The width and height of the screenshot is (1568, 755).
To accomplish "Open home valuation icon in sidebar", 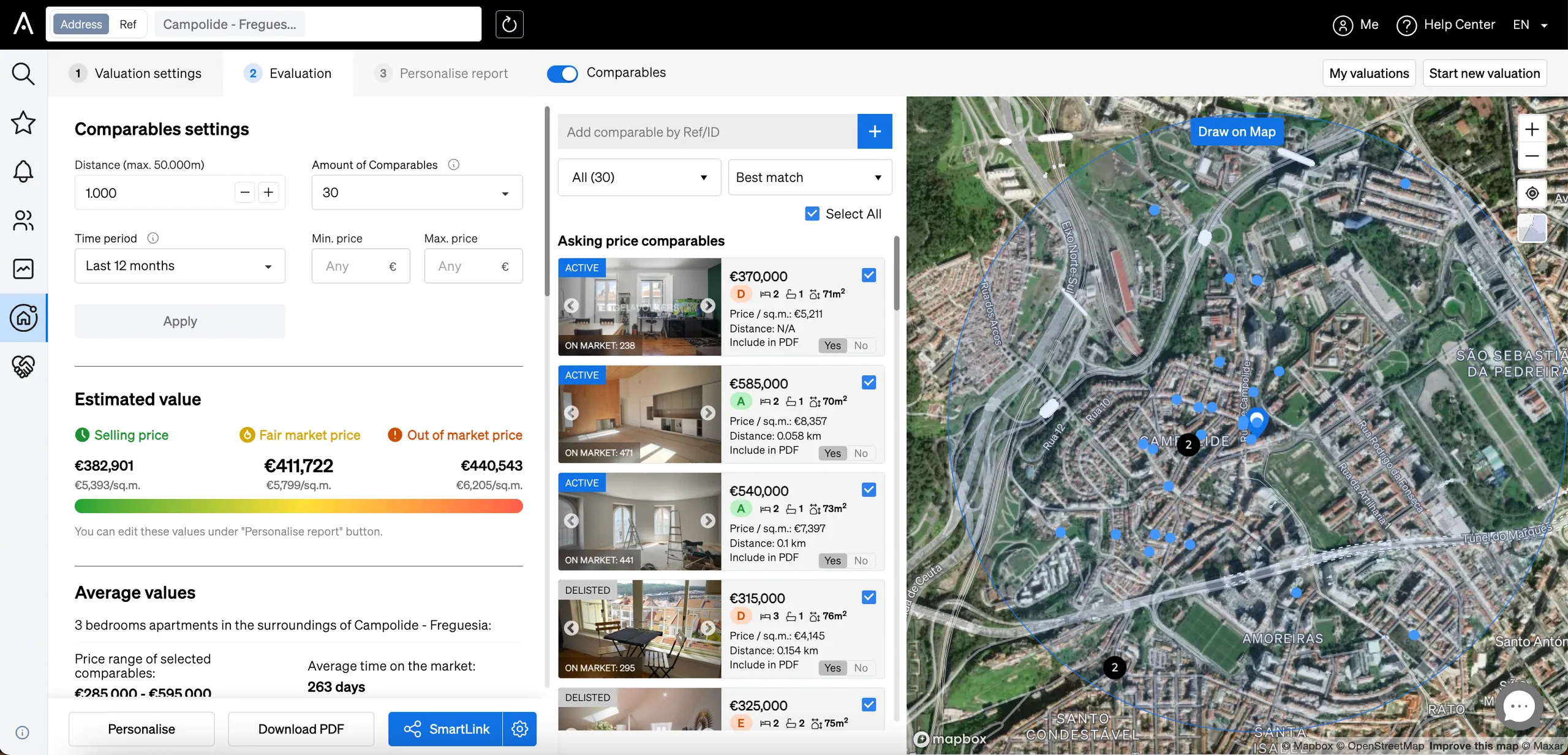I will coord(23,318).
